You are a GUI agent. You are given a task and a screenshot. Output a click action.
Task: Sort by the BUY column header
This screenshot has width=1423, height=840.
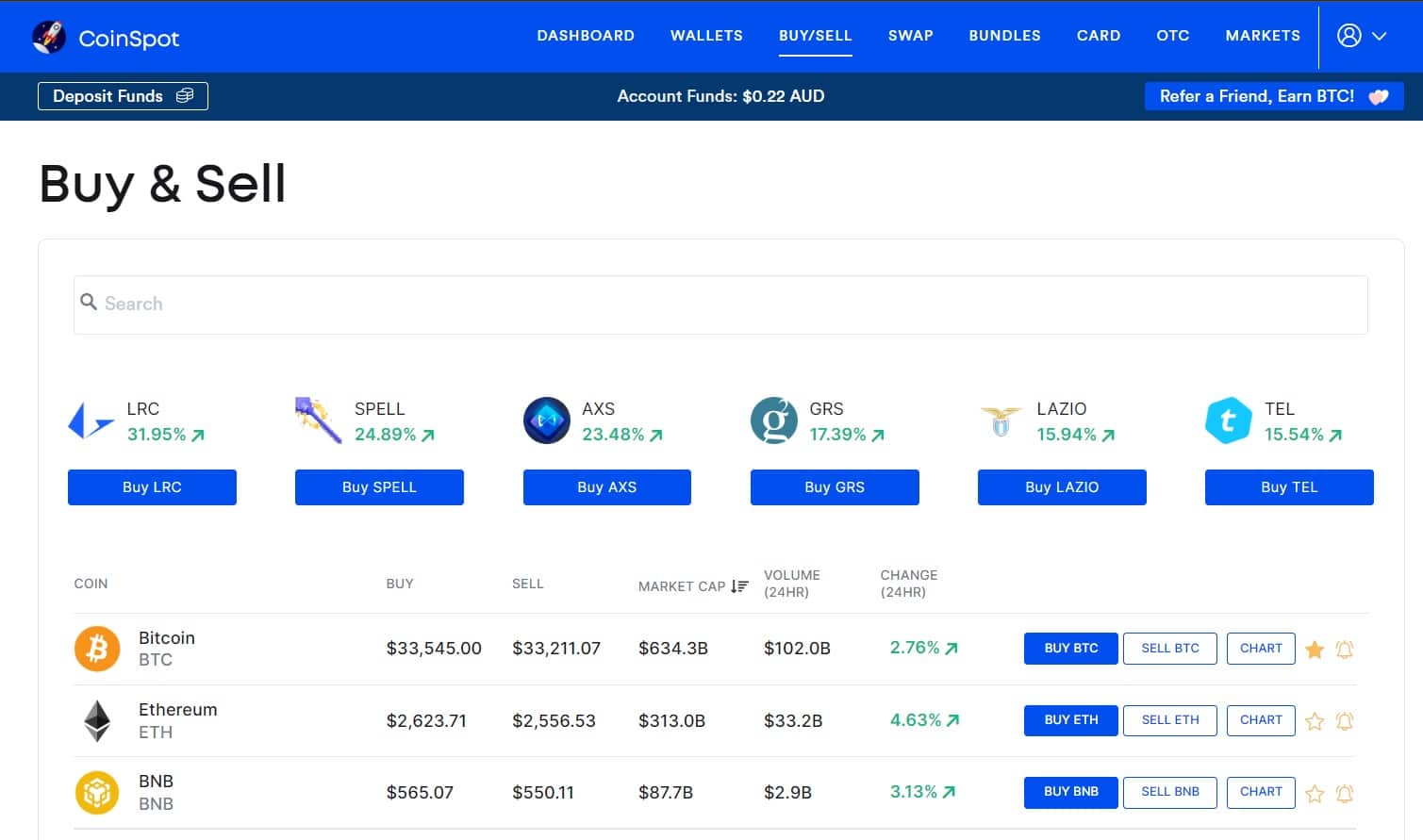400,584
